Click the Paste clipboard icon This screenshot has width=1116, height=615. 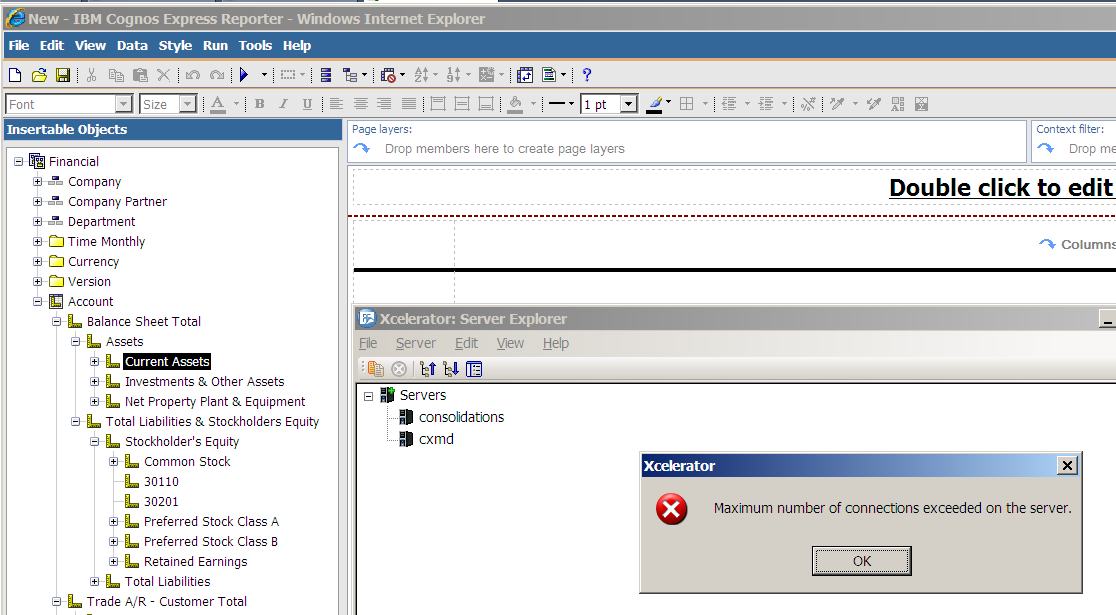pyautogui.click(x=140, y=75)
